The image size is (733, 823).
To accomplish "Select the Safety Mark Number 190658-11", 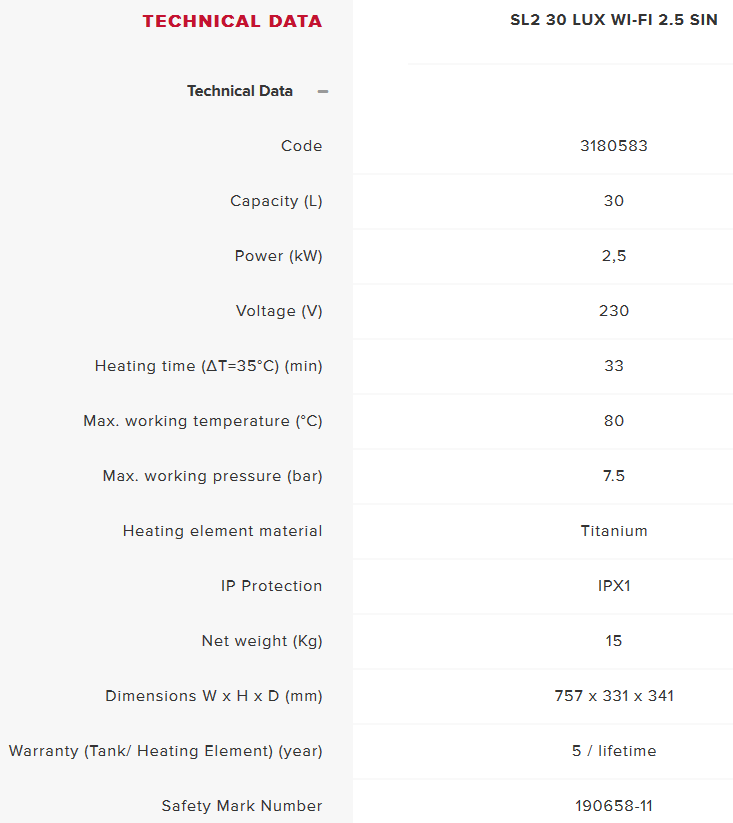I will point(614,806).
